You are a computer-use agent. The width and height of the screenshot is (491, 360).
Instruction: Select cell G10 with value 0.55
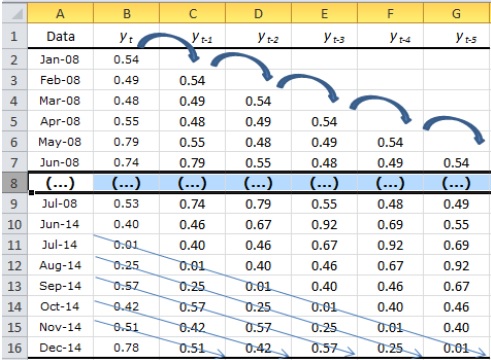457,224
